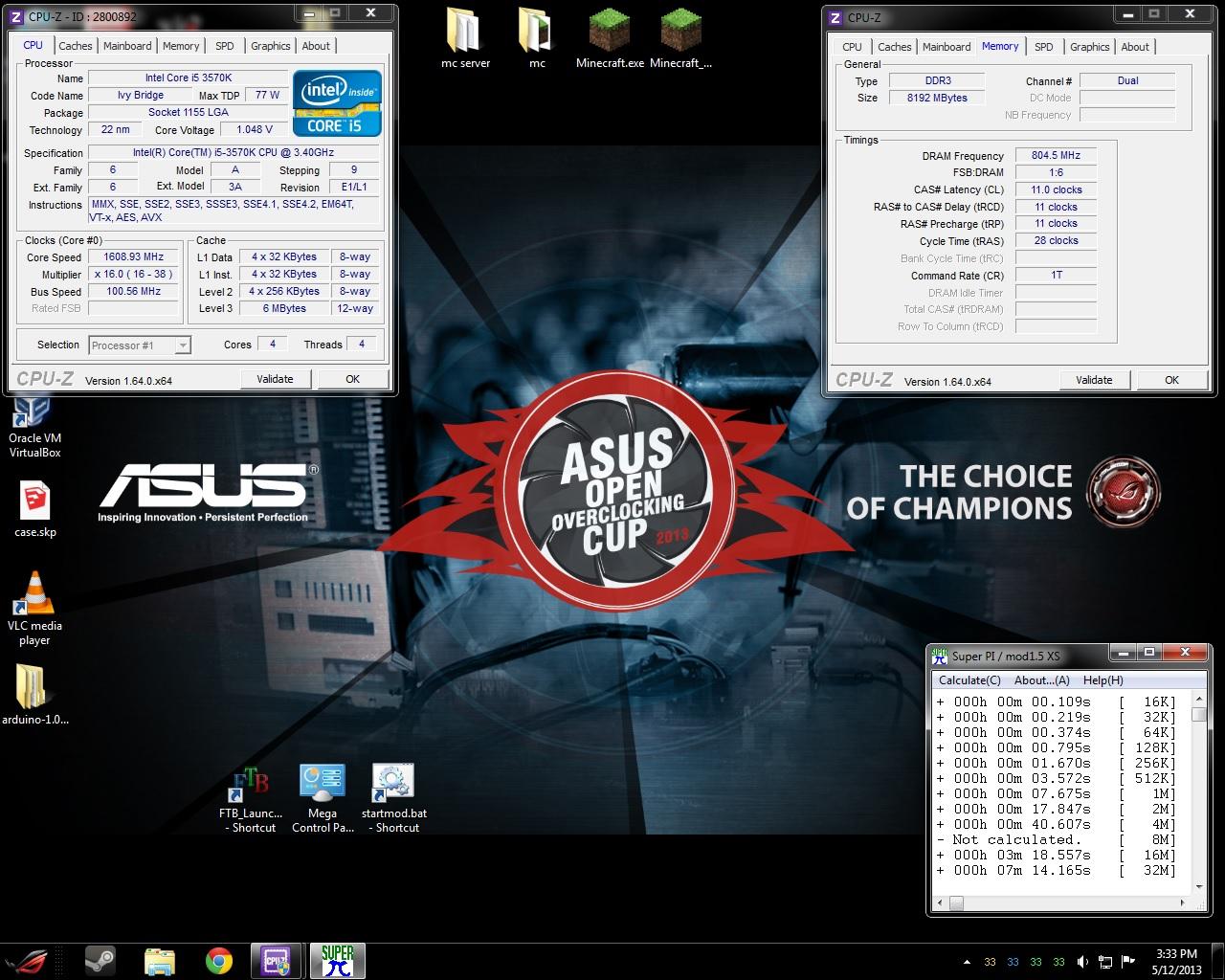
Task: Click OK in left CPU-Z window
Action: point(352,379)
